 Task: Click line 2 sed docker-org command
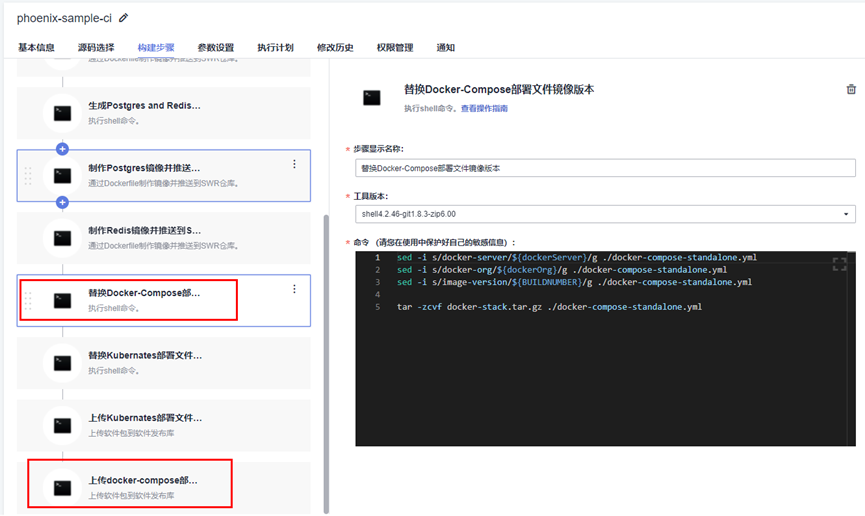(562, 270)
